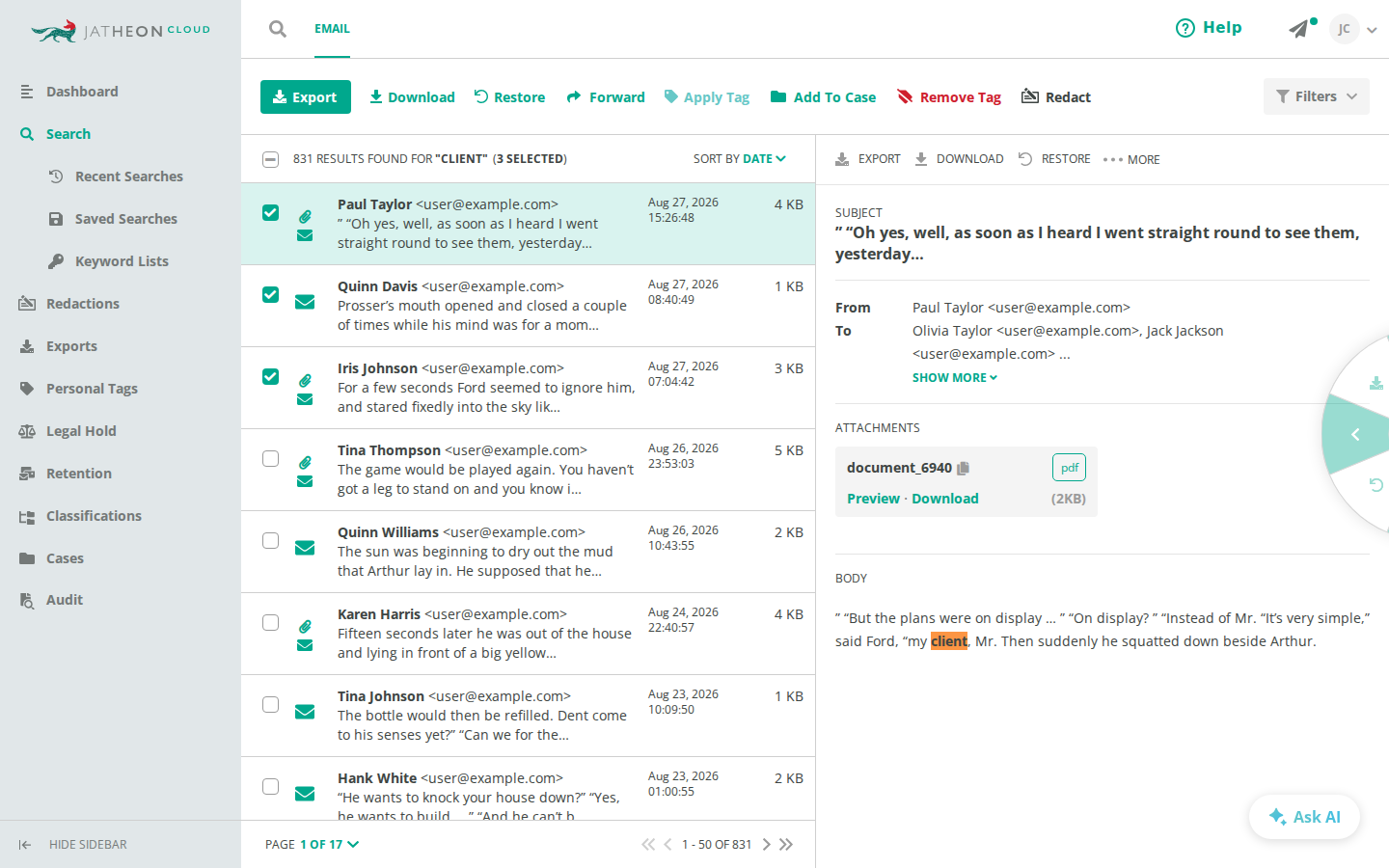Image resolution: width=1389 pixels, height=868 pixels.
Task: Click the green Export button
Action: click(x=306, y=96)
